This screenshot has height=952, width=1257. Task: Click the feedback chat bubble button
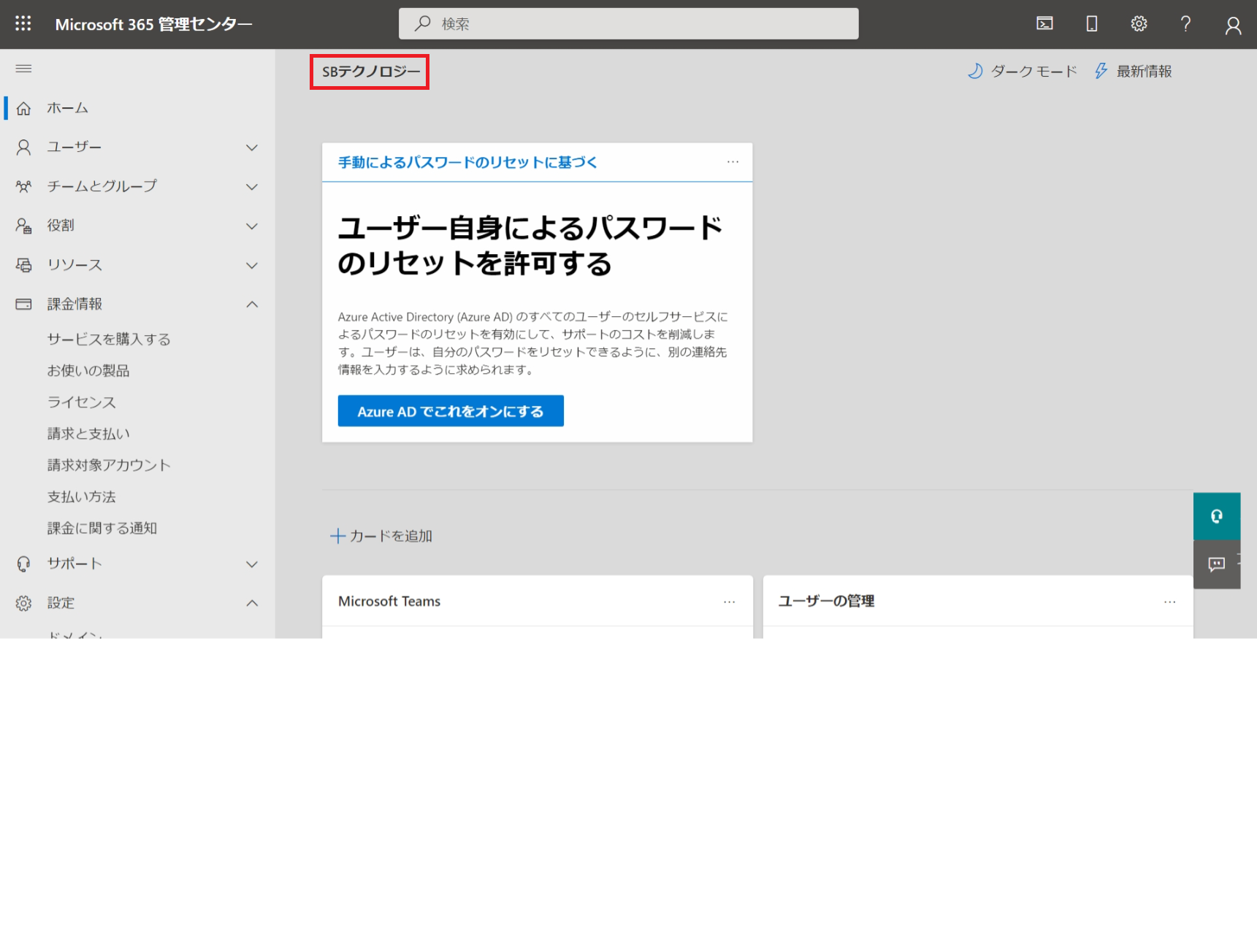click(1217, 564)
